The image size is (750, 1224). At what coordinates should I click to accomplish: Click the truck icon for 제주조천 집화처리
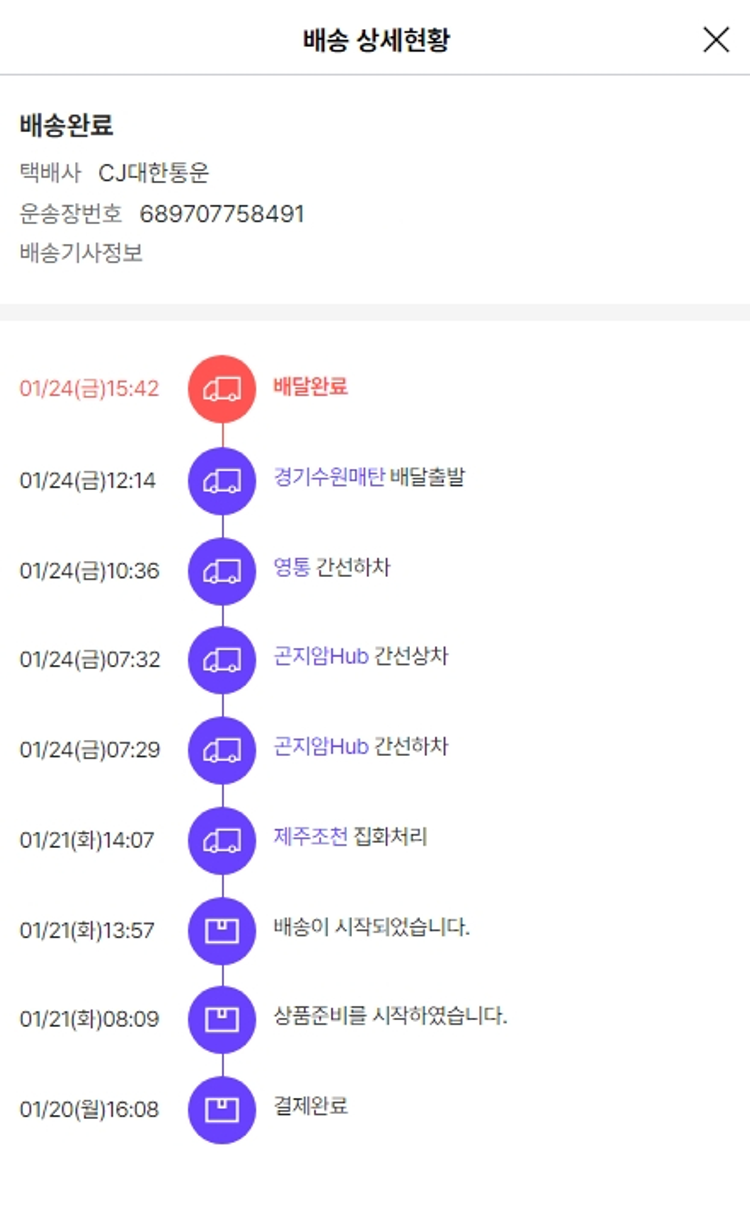point(222,840)
